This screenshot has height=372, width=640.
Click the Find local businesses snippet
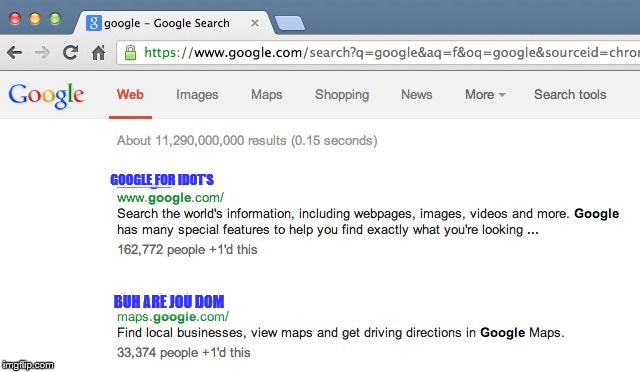pyautogui.click(x=340, y=333)
